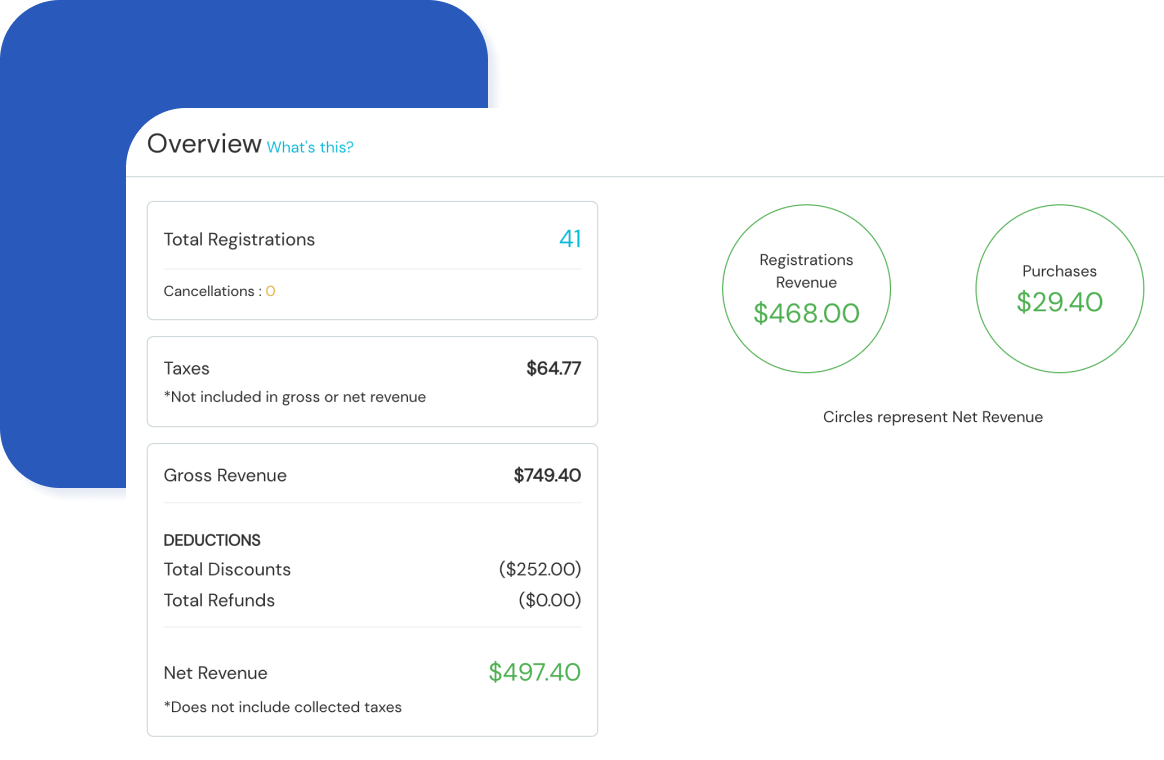This screenshot has height=760, width=1164.
Task: Click the Net Revenue label
Action: [x=215, y=673]
